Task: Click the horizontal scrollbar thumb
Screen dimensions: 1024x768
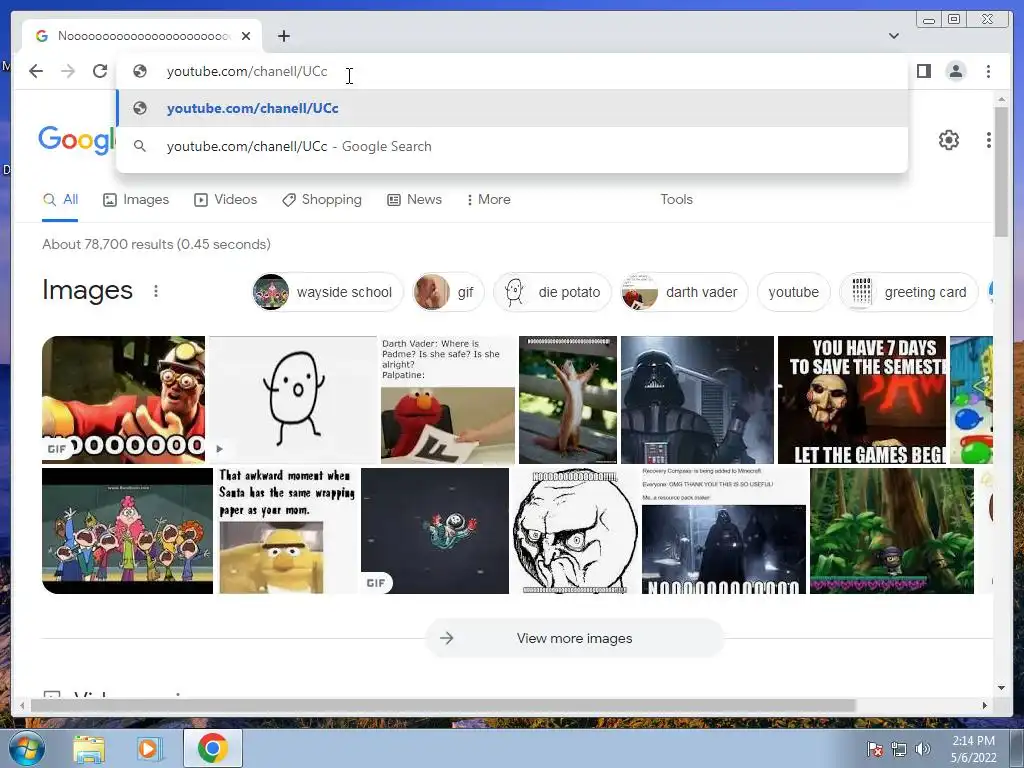Action: tap(443, 705)
